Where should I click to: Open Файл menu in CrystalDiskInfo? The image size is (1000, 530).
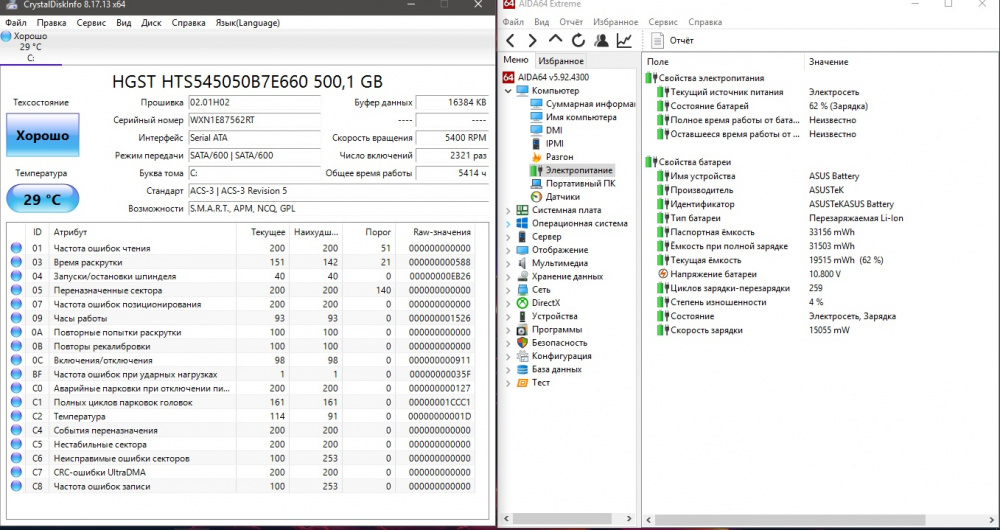click(x=15, y=22)
